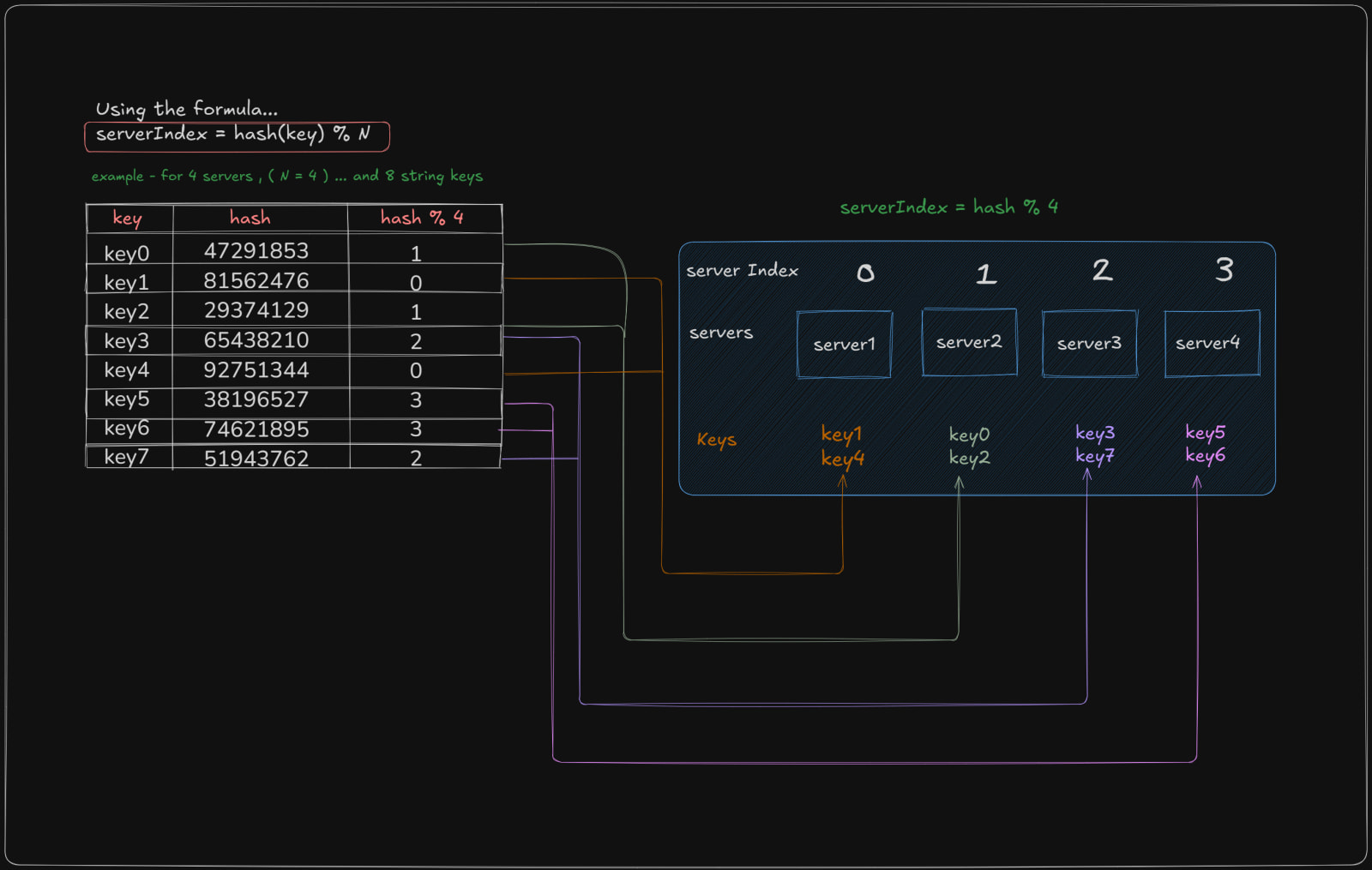This screenshot has width=1372, height=870.
Task: Select the server2 box
Action: pyautogui.click(x=969, y=342)
